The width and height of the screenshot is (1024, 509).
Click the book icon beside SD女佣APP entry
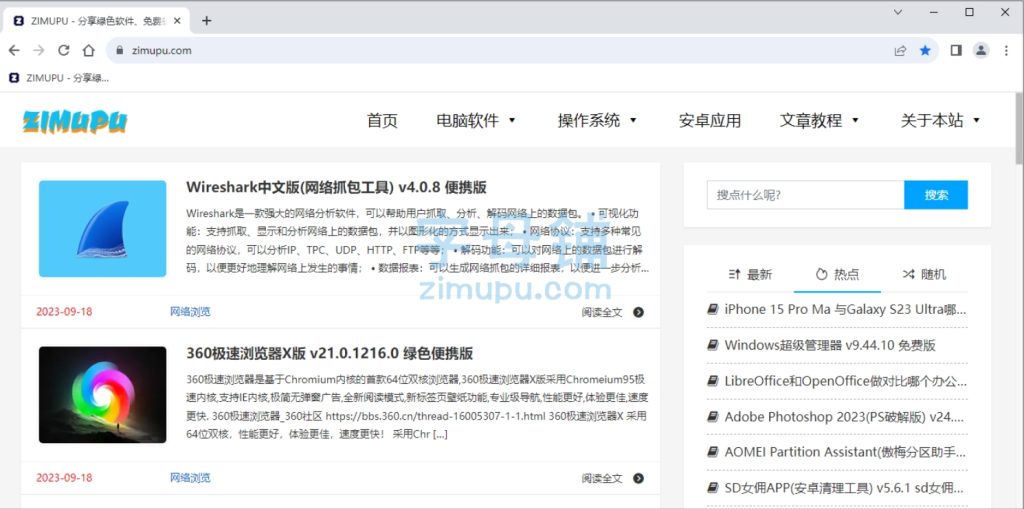click(x=712, y=487)
